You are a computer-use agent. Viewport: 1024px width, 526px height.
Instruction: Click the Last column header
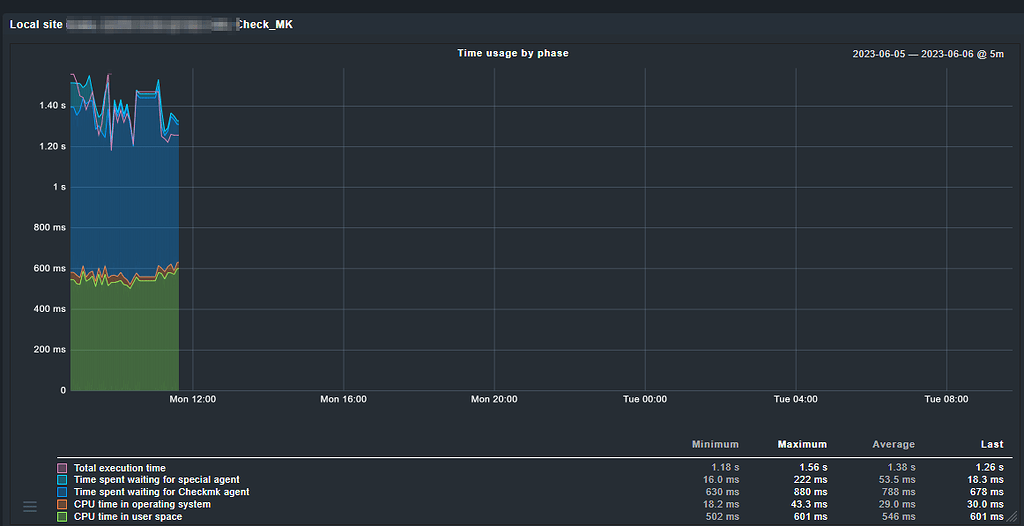click(991, 444)
